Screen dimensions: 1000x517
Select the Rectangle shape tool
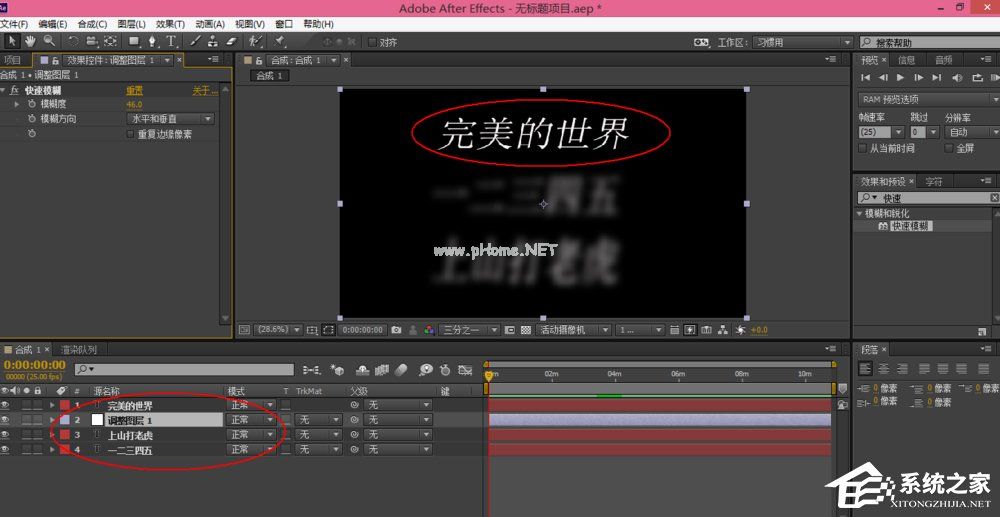point(134,41)
